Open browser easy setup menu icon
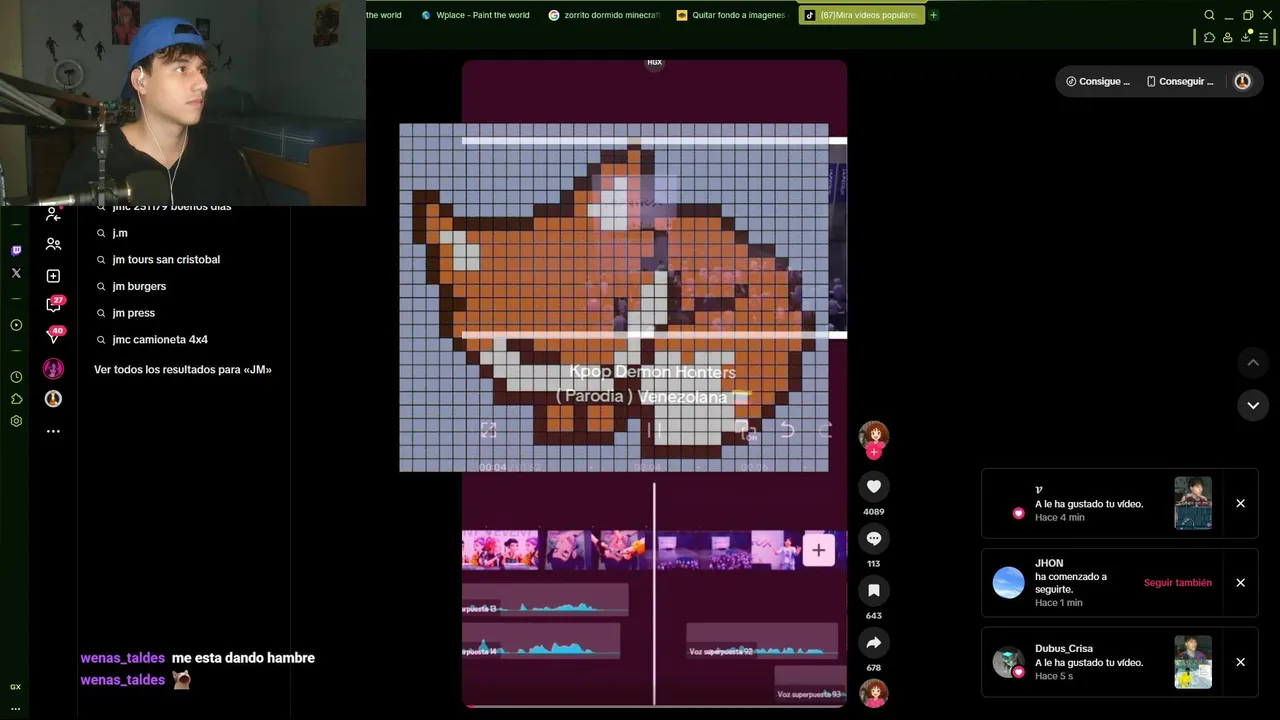 point(1264,38)
